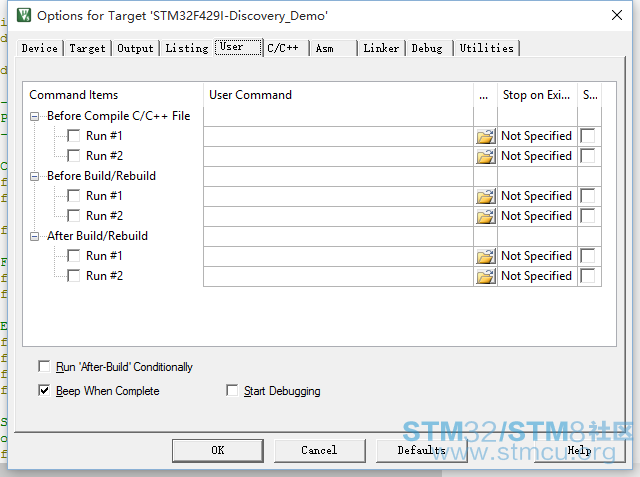Click the Command Items column header
Image resolution: width=640 pixels, height=477 pixels.
113,95
